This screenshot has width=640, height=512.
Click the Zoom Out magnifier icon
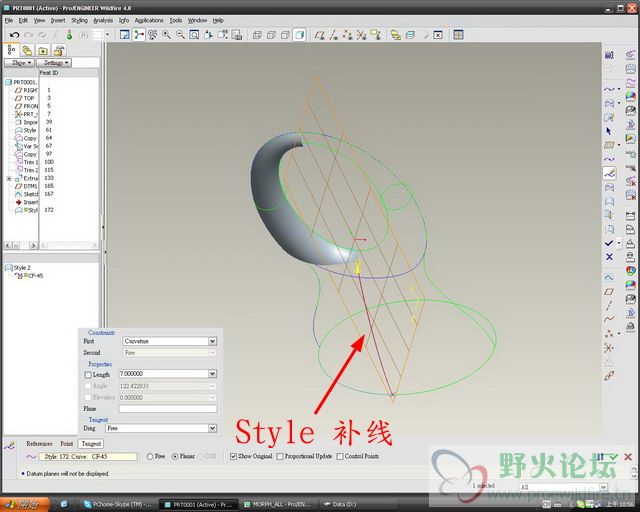tap(180, 35)
